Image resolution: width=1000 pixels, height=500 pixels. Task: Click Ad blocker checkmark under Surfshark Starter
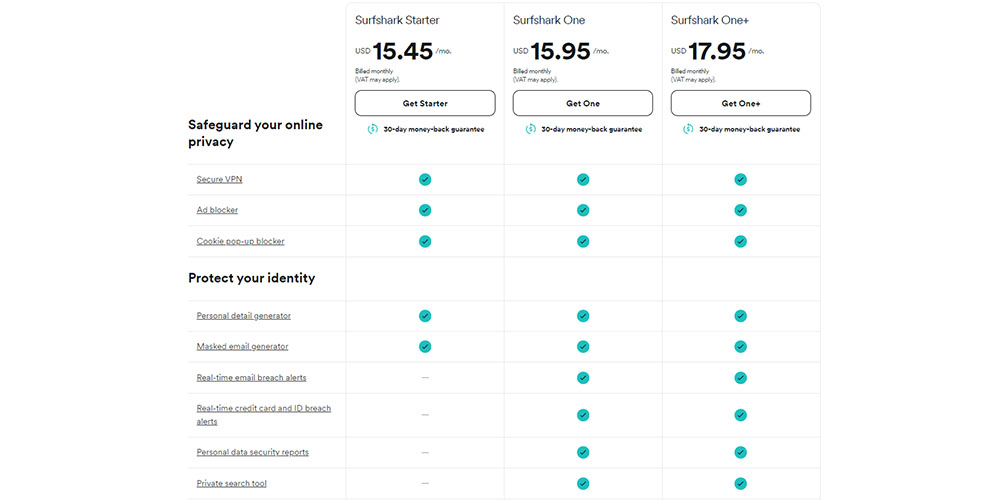[425, 210]
